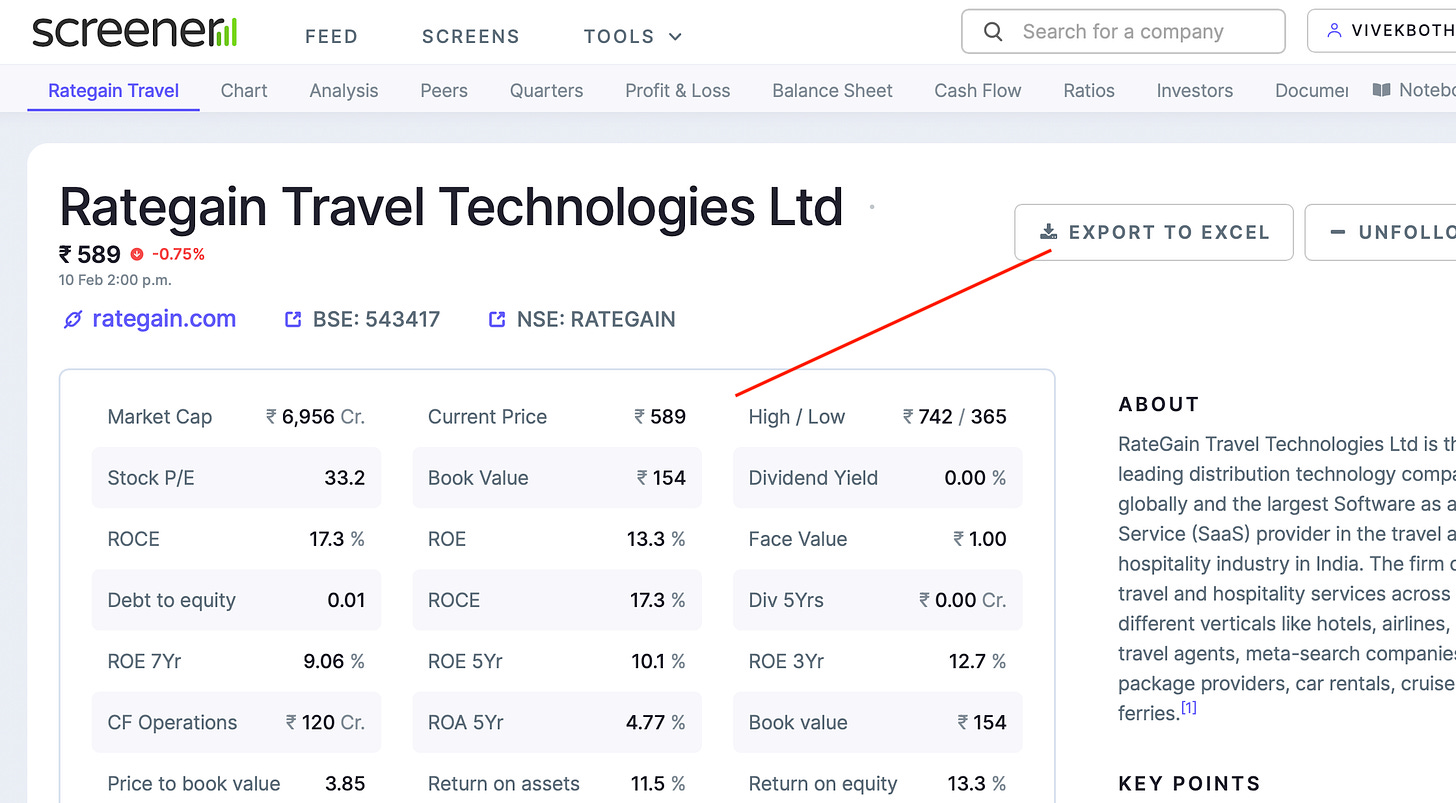Image resolution: width=1456 pixels, height=803 pixels.
Task: Switch to the Peers tab
Action: [444, 90]
